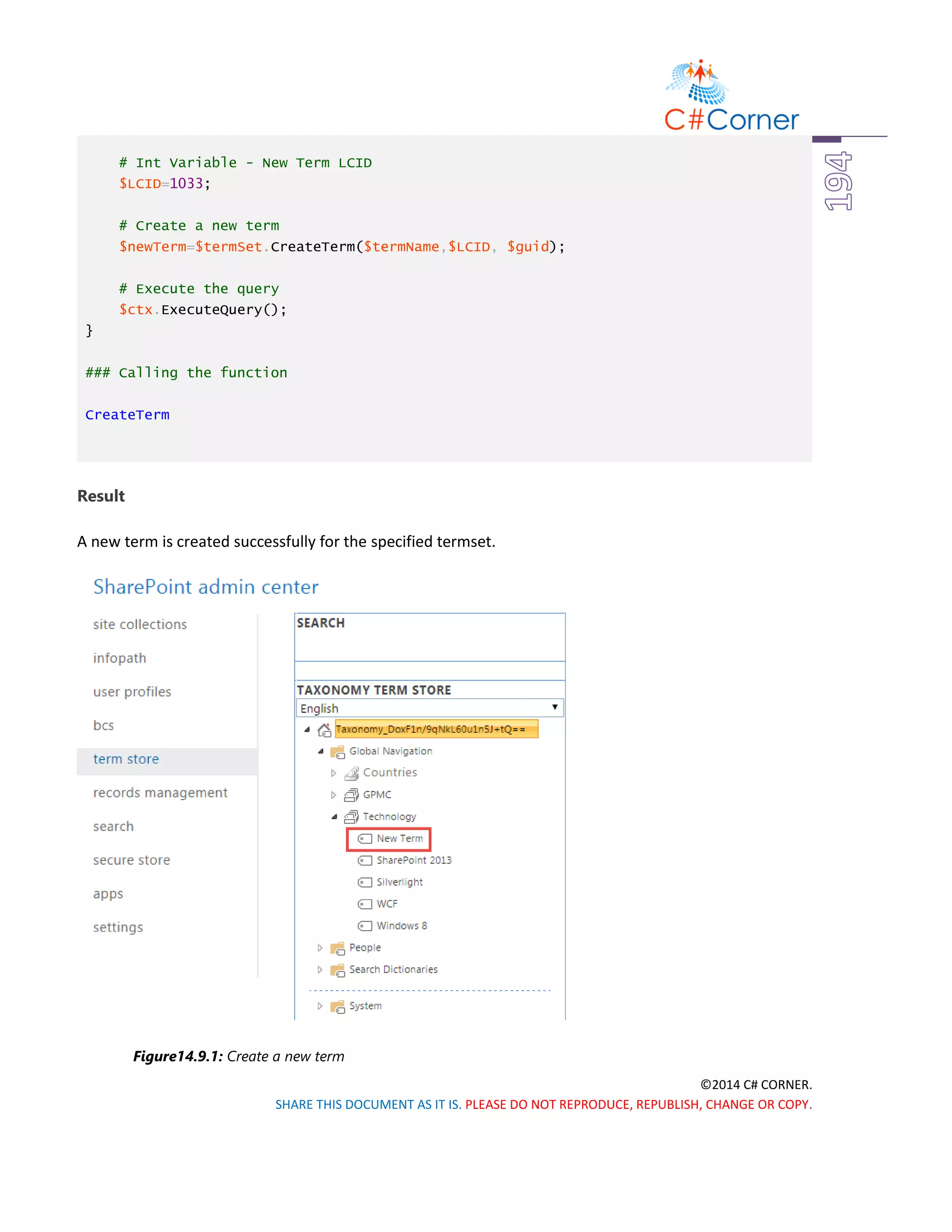Open secure store in admin menu

pyautogui.click(x=132, y=860)
